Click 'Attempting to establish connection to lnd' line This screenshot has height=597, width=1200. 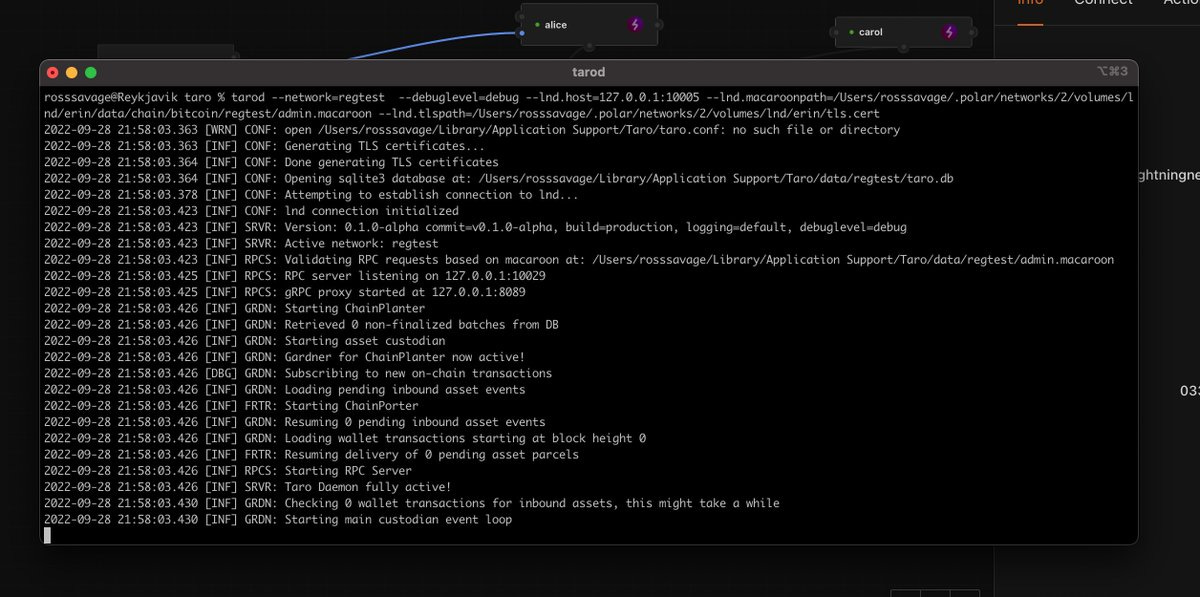pyautogui.click(x=311, y=195)
